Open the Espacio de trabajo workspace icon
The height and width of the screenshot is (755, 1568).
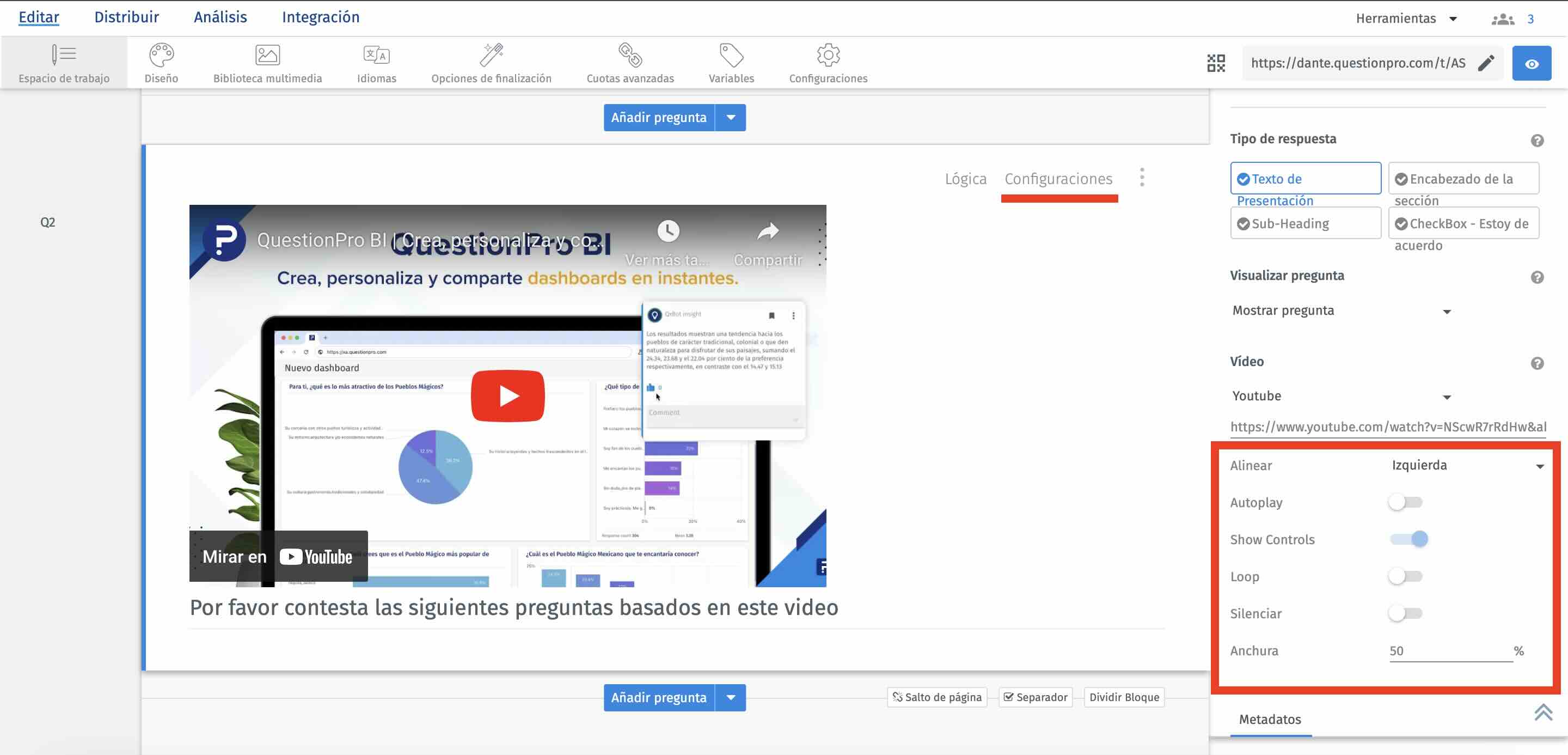tap(64, 56)
